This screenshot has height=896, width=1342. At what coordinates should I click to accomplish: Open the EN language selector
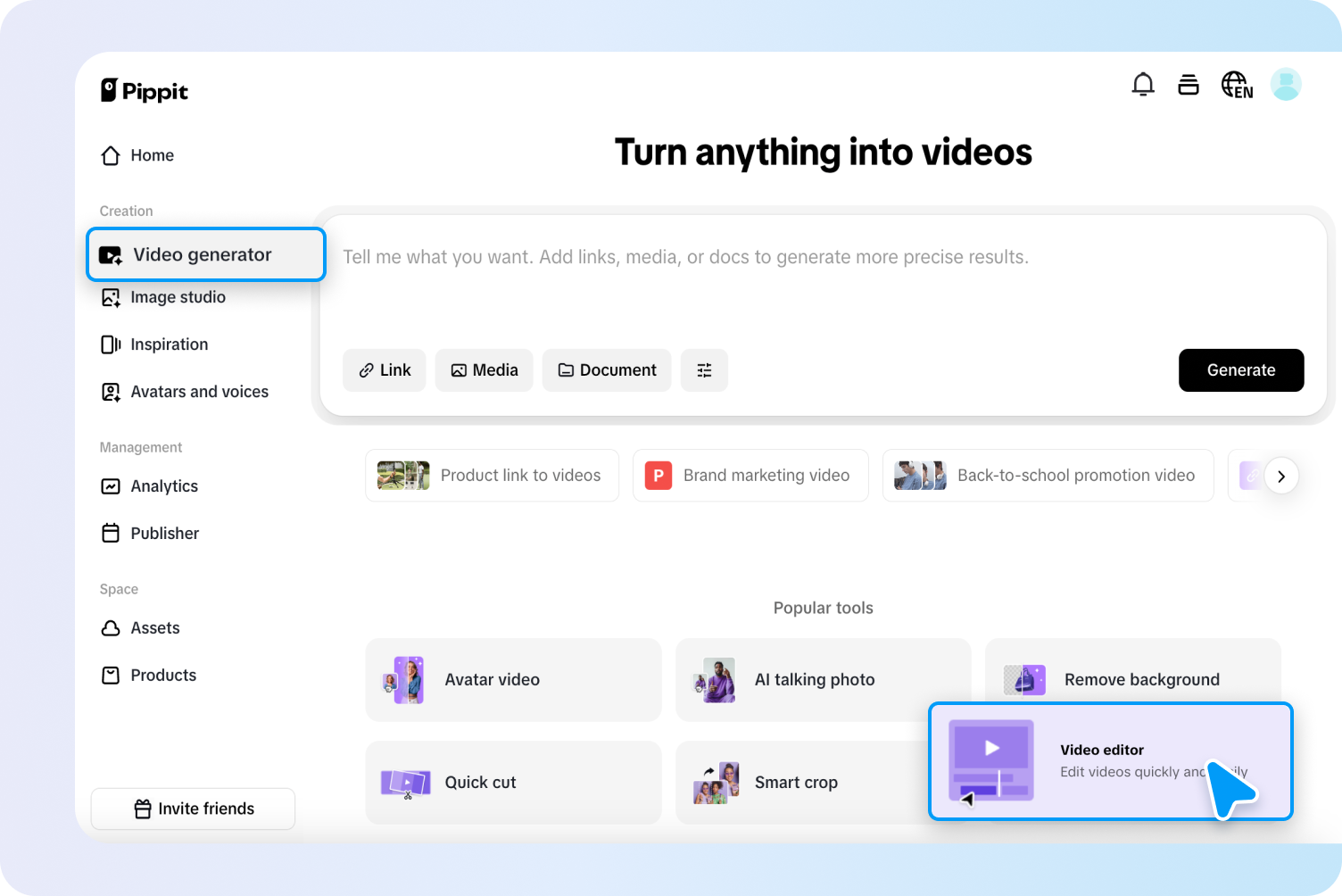[x=1237, y=83]
